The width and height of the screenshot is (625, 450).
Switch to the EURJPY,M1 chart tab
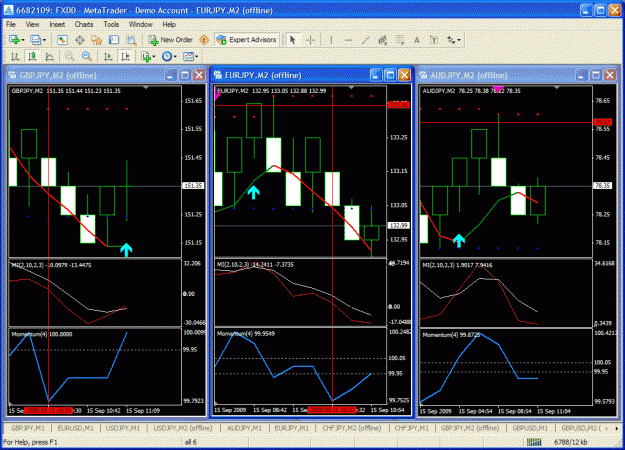[x=291, y=428]
